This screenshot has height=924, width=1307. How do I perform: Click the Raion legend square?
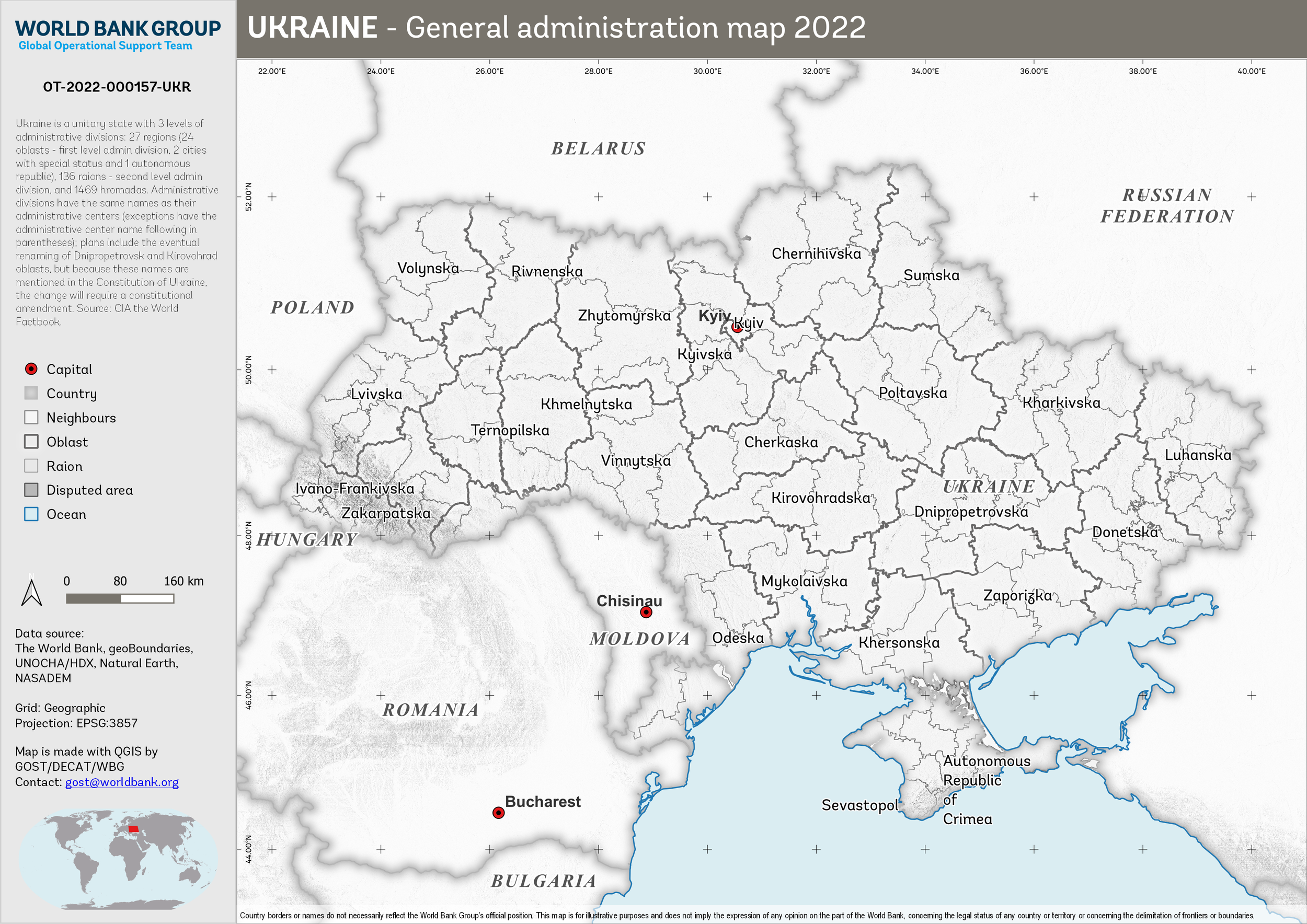click(31, 466)
